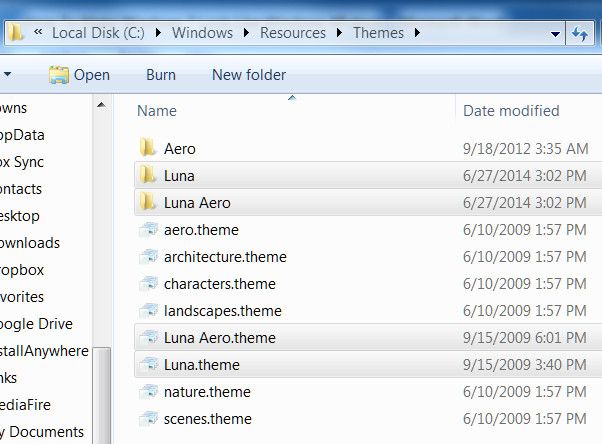This screenshot has height=444, width=602.
Task: Click the refresh button beside address bar
Action: tap(579, 33)
